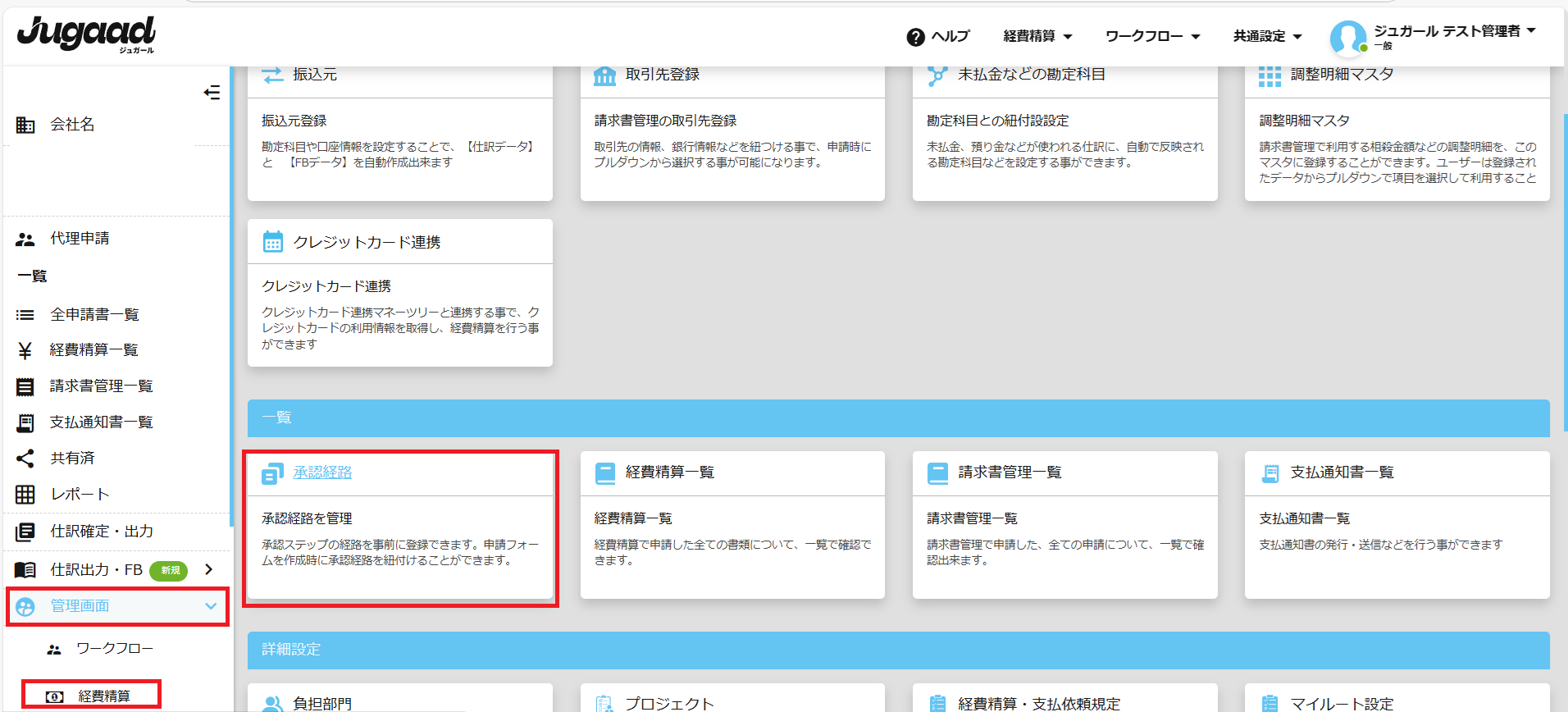This screenshot has height=712, width=1568.
Task: Open the 共通設定 dropdown menu
Action: (x=1268, y=36)
